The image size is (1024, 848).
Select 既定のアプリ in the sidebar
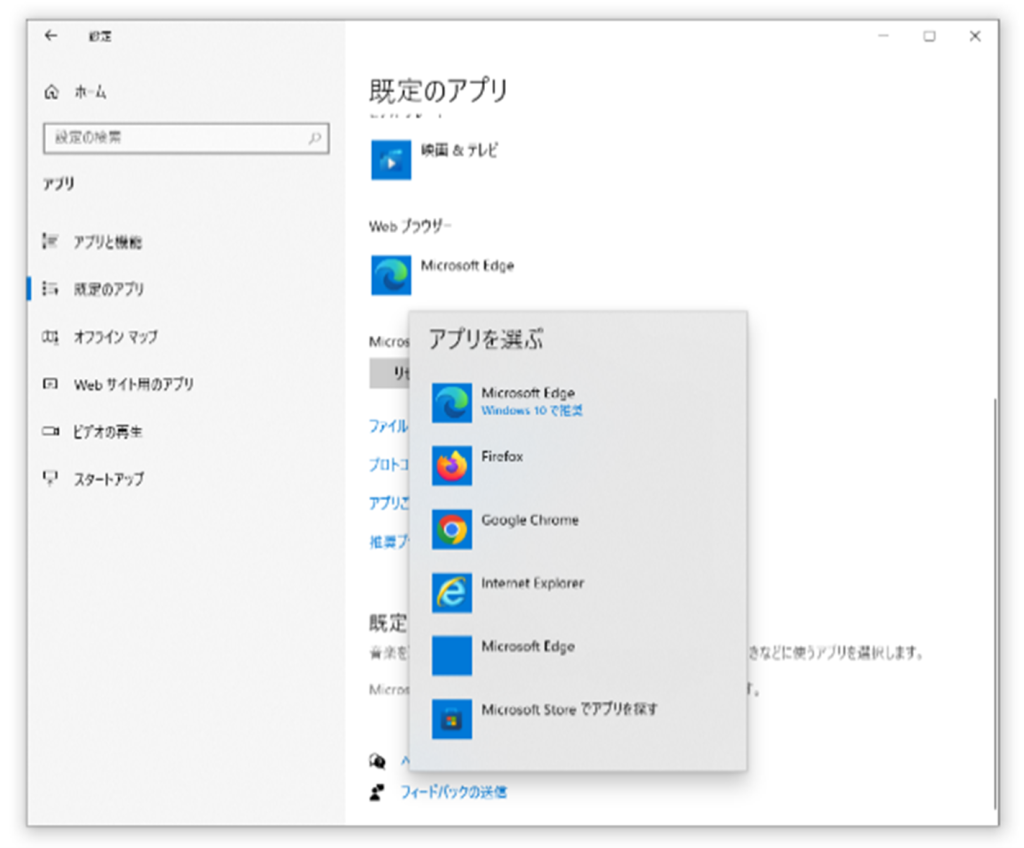[x=108, y=289]
